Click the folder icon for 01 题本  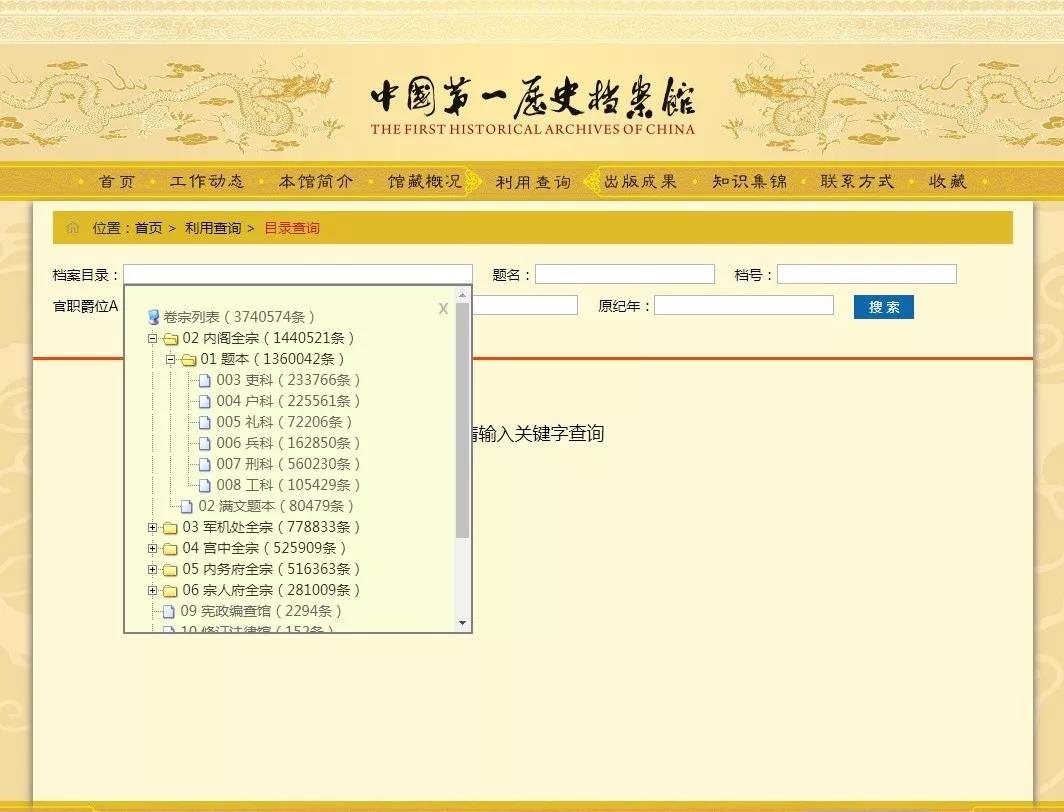coord(188,360)
